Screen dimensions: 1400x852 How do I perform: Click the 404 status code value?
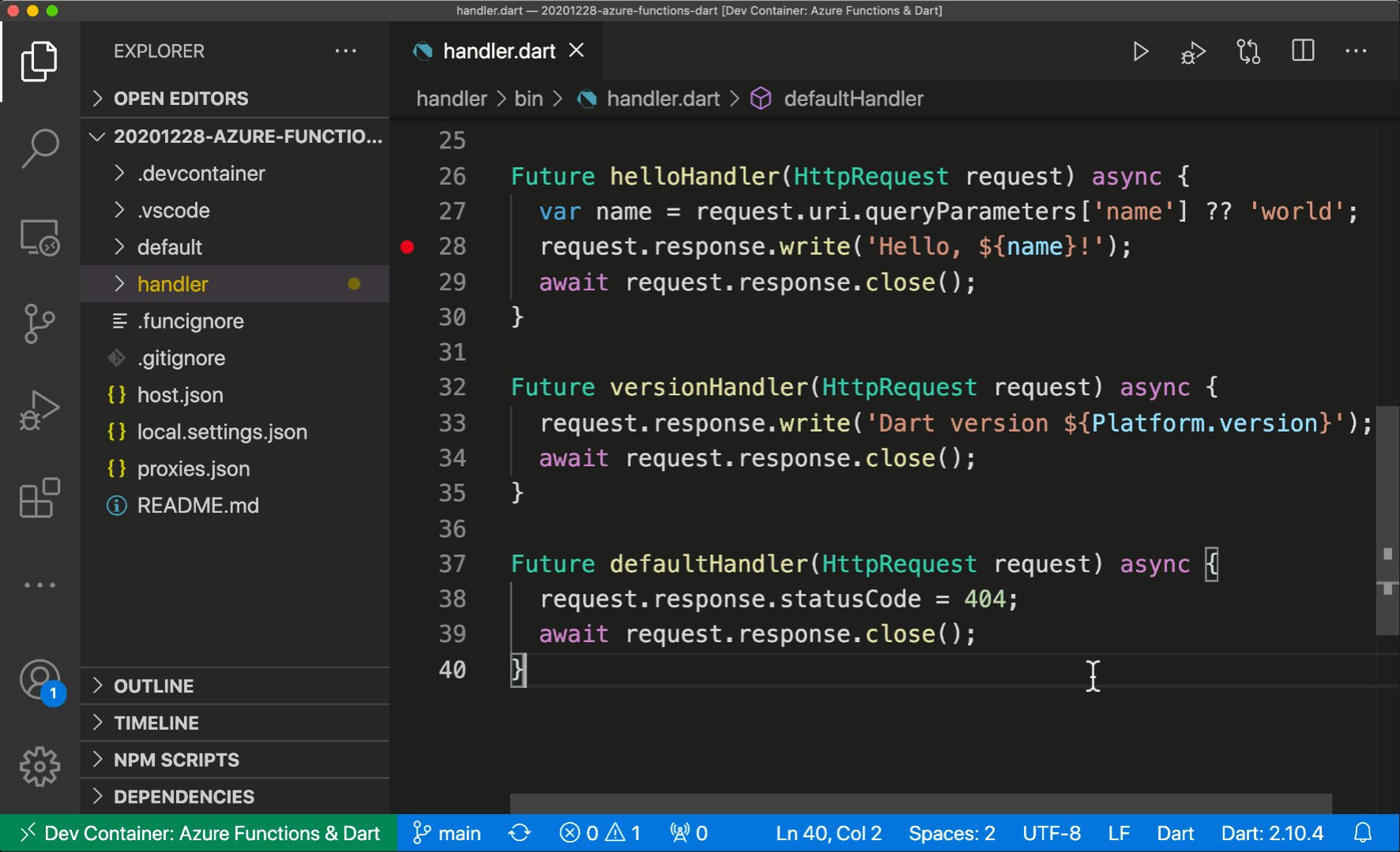(984, 599)
